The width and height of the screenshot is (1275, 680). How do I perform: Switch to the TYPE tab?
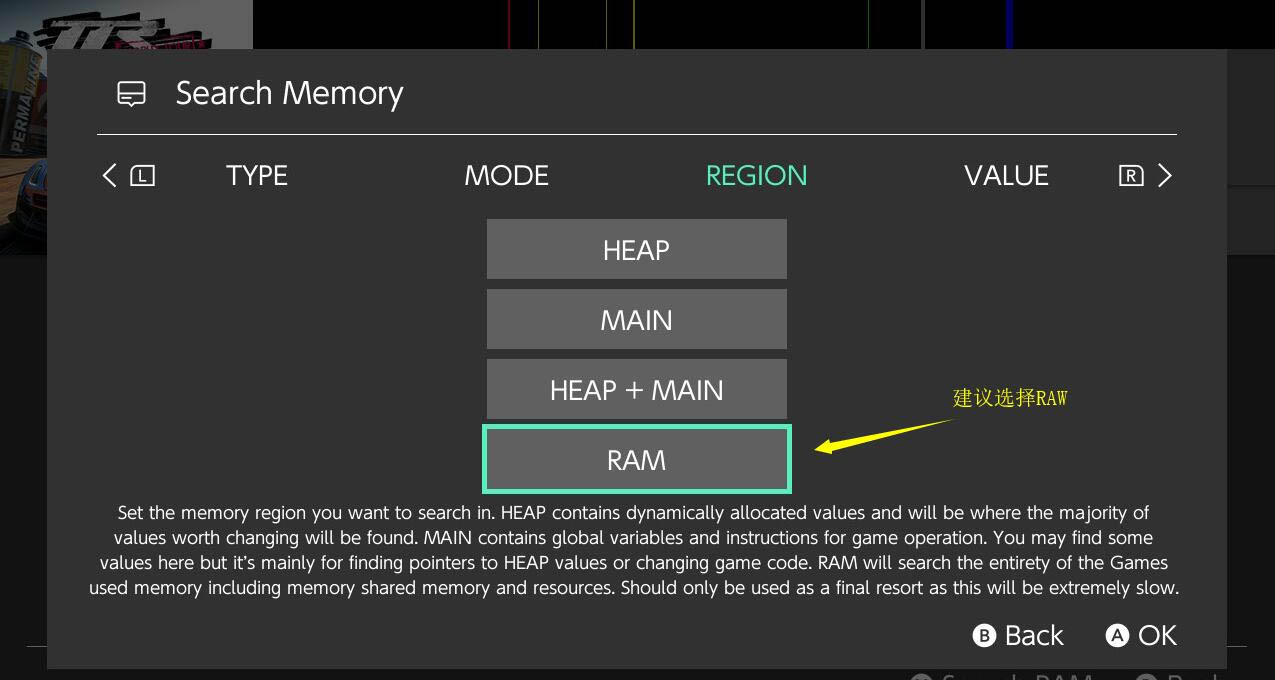(x=257, y=176)
